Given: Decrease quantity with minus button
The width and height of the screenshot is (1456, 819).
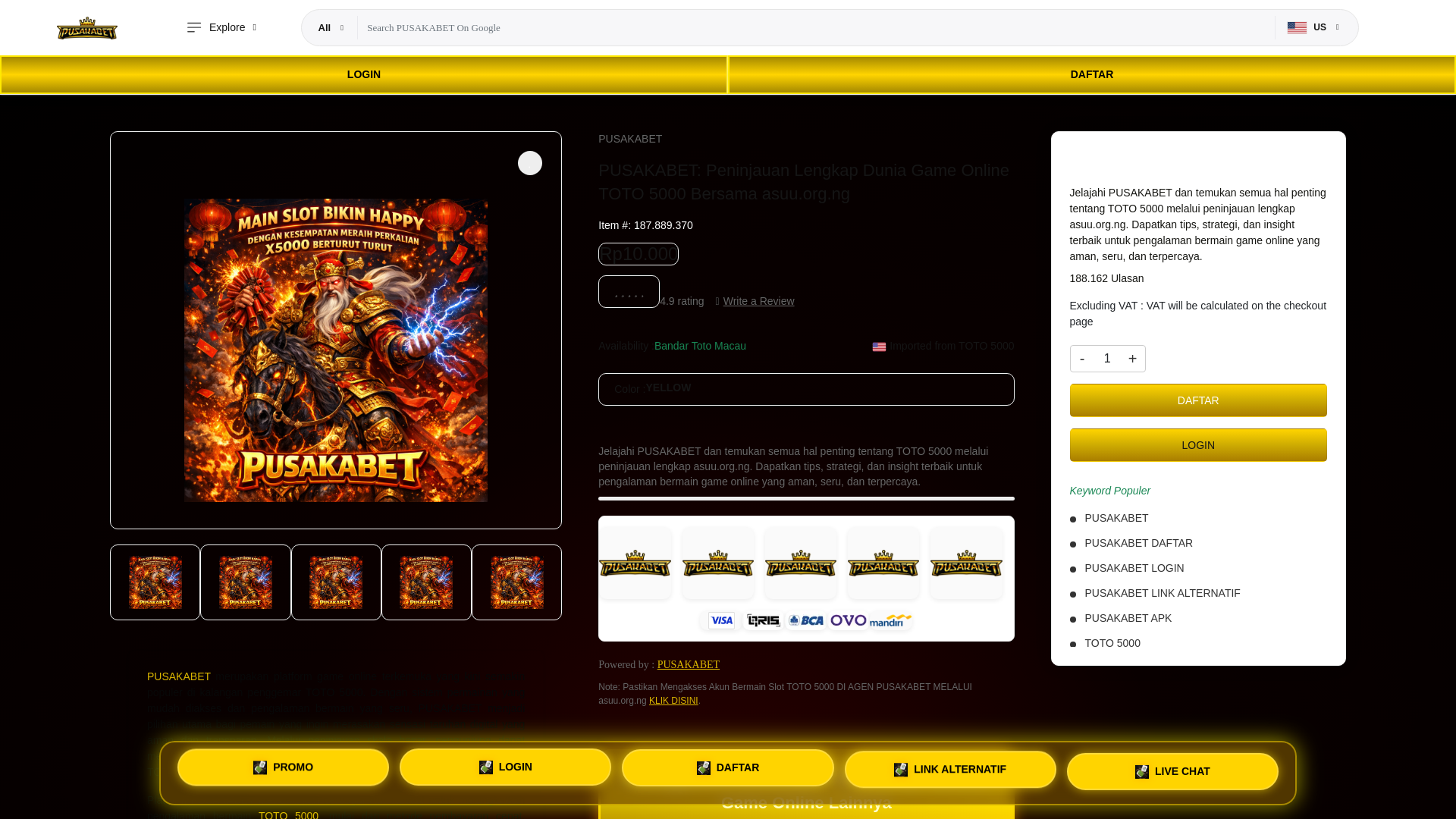Looking at the screenshot, I should [1082, 359].
